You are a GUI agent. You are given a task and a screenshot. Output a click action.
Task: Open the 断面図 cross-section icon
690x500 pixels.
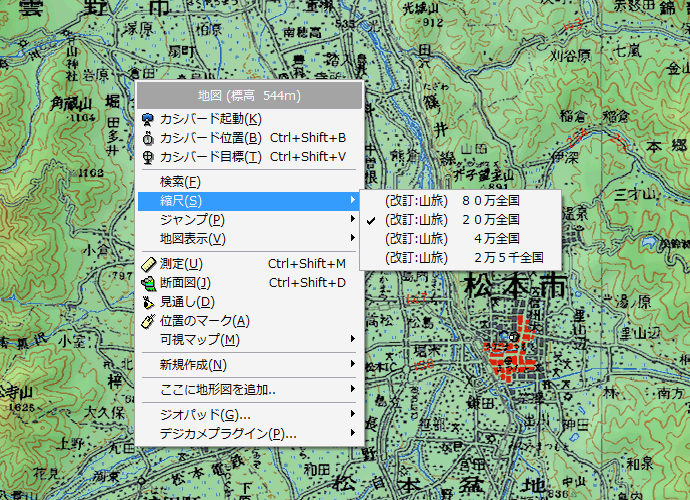coord(148,283)
